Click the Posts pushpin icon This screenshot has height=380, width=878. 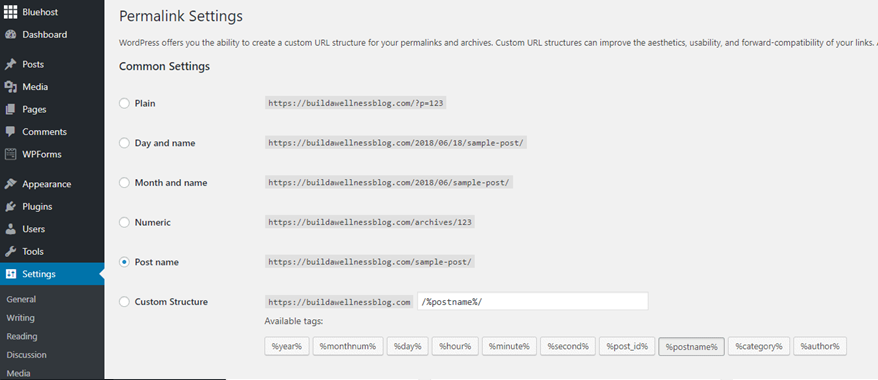pyautogui.click(x=11, y=64)
